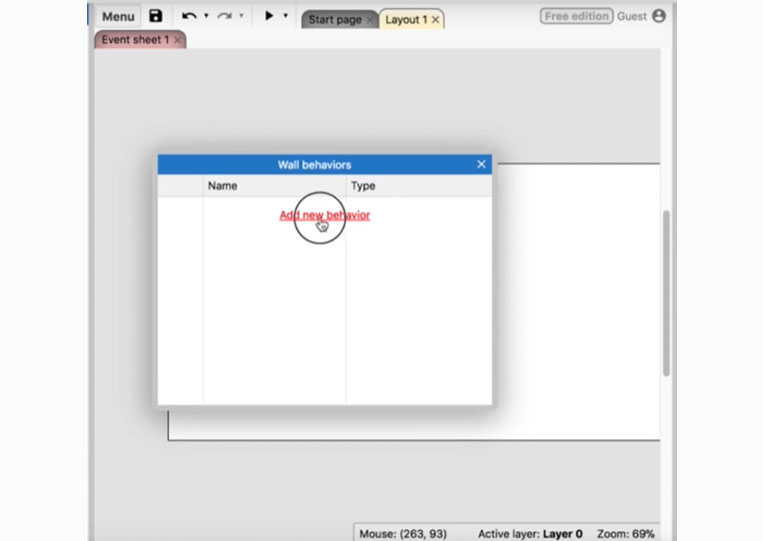This screenshot has width=763, height=541.
Task: Open the Menu button
Action: (x=118, y=17)
